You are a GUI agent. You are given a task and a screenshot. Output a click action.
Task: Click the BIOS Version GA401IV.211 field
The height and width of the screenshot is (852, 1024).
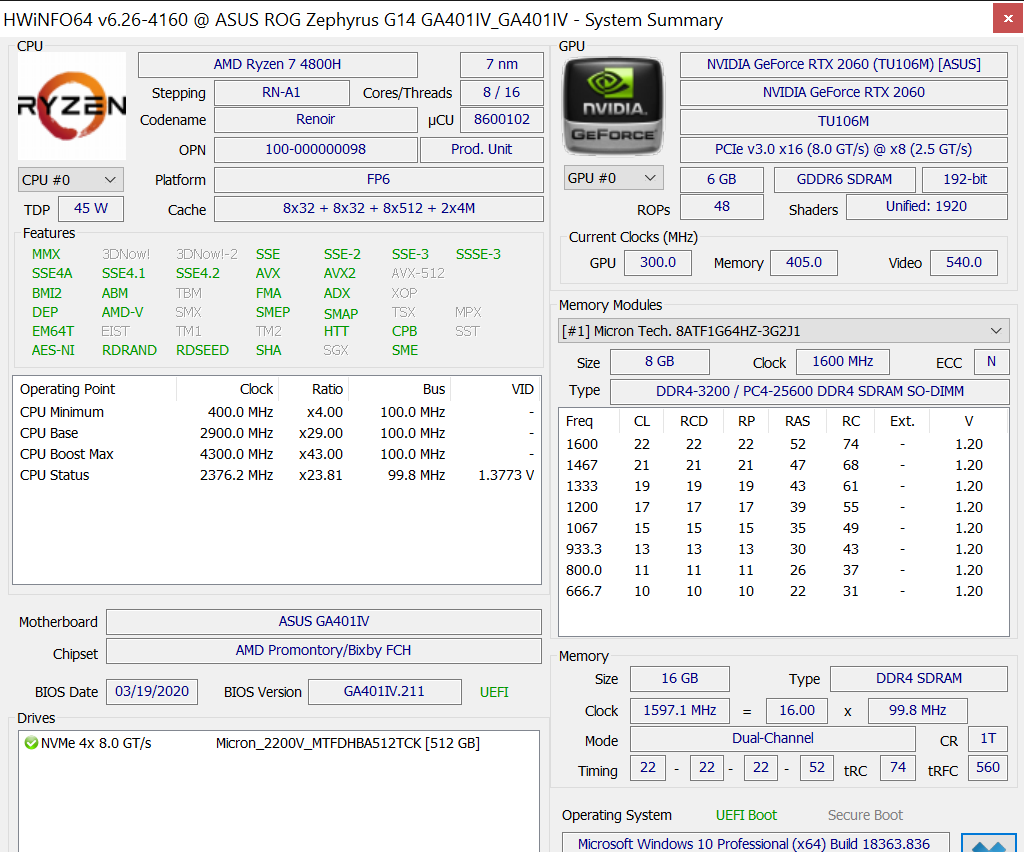click(384, 692)
